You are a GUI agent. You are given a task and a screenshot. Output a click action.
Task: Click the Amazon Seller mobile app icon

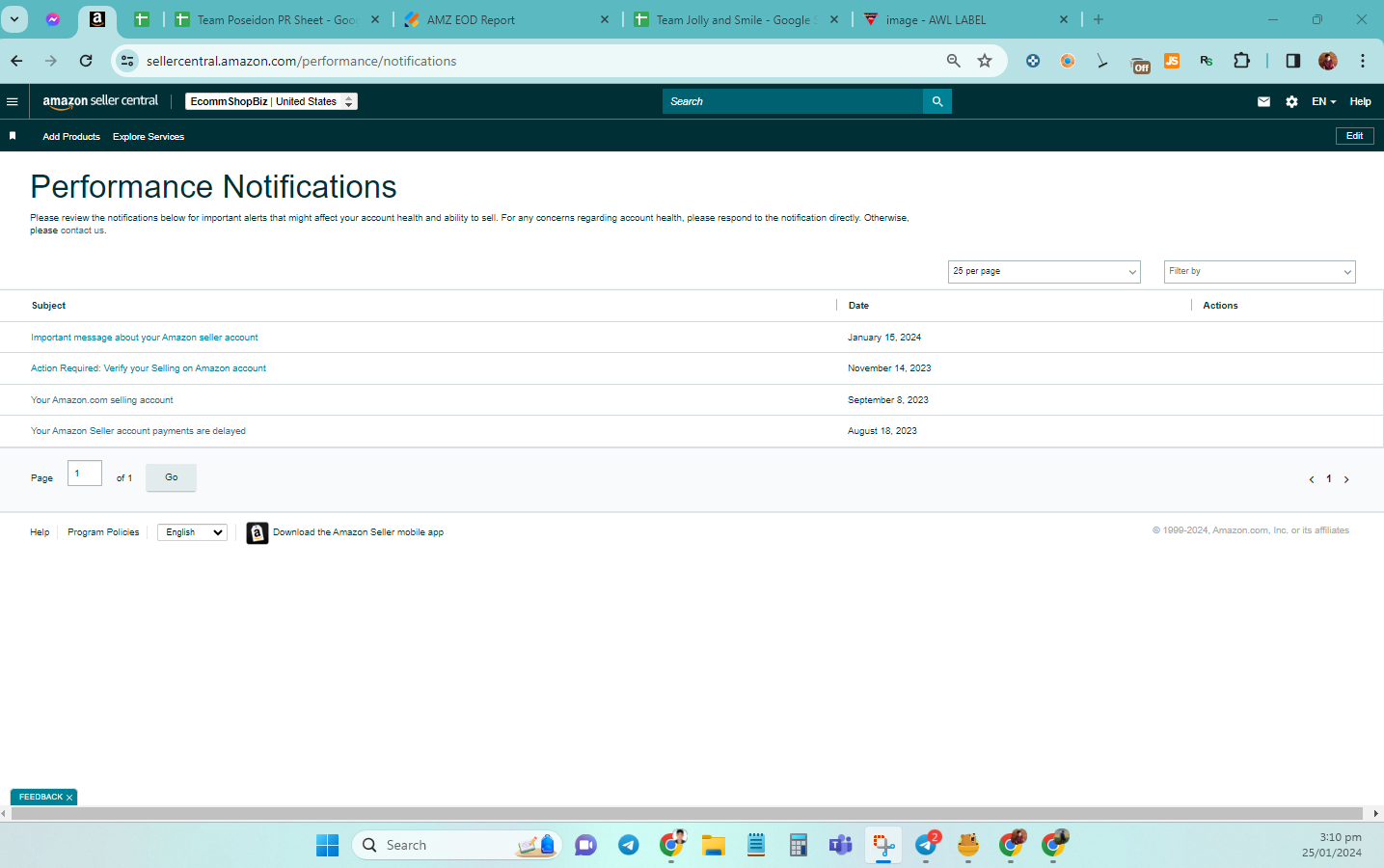point(258,532)
